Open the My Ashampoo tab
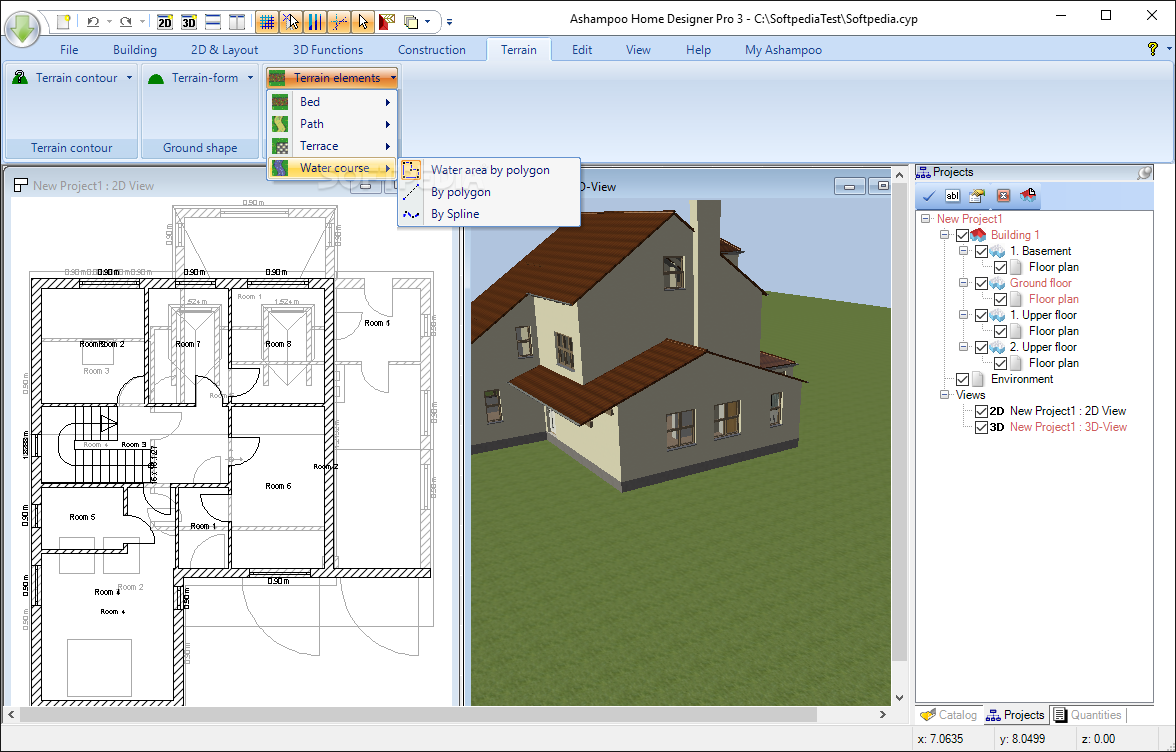Image resolution: width=1176 pixels, height=752 pixels. click(783, 49)
